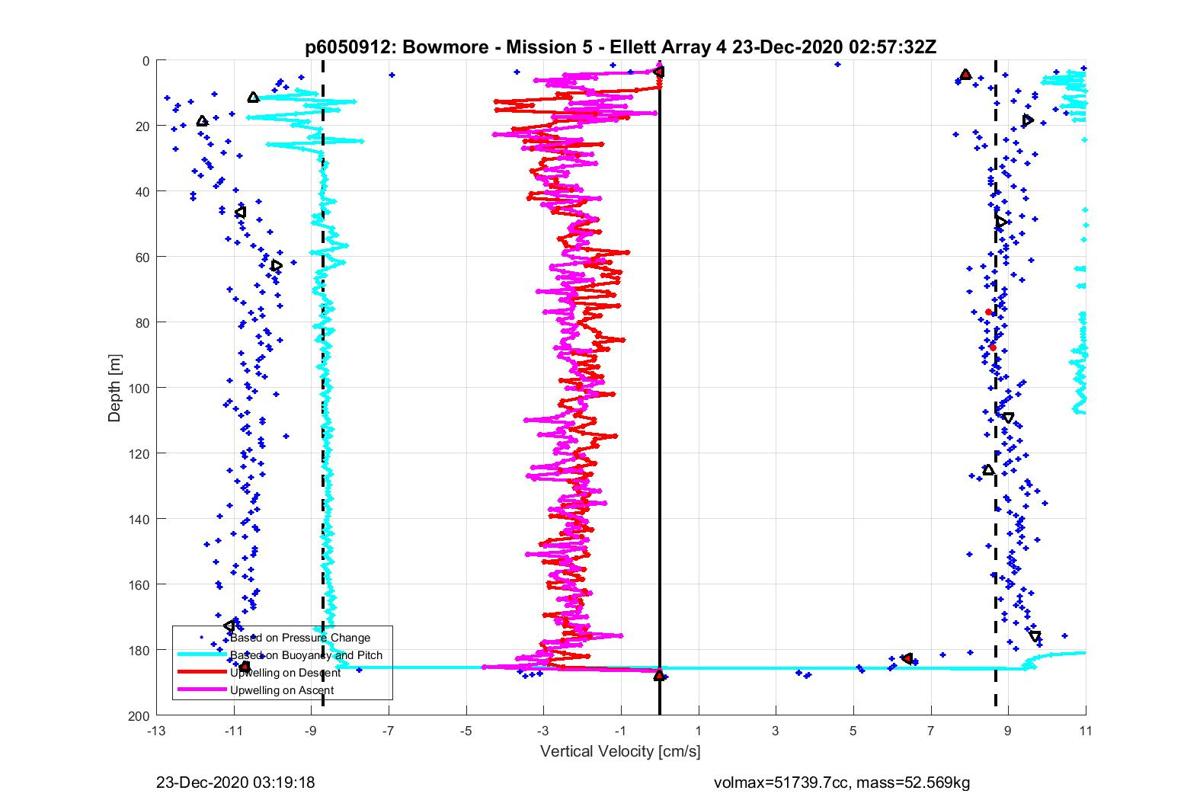Click the magenta line sample in the legend
This screenshot has width=1200, height=804.
click(202, 691)
